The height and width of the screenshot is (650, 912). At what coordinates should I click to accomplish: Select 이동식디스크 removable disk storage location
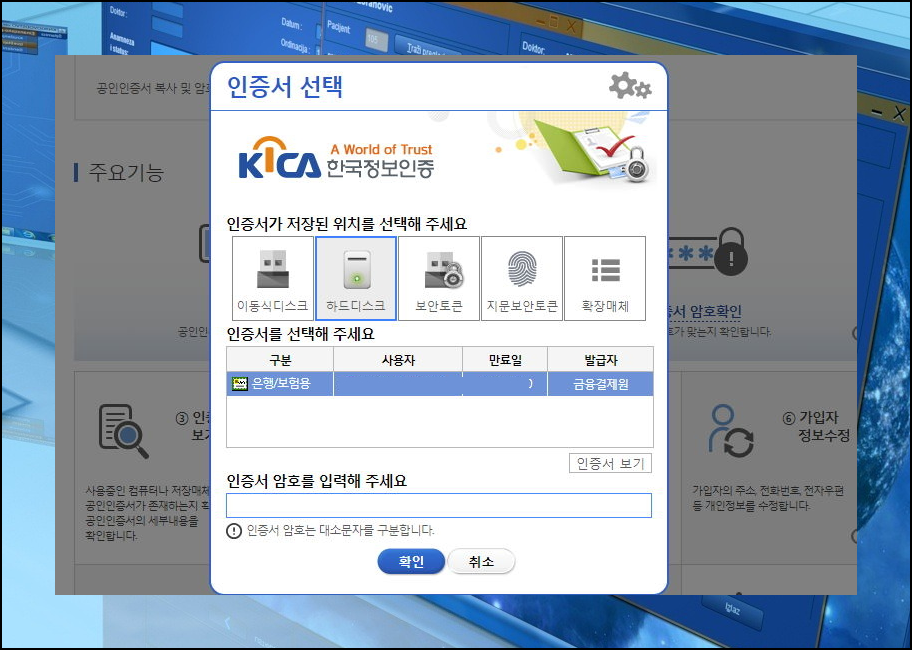(x=273, y=278)
